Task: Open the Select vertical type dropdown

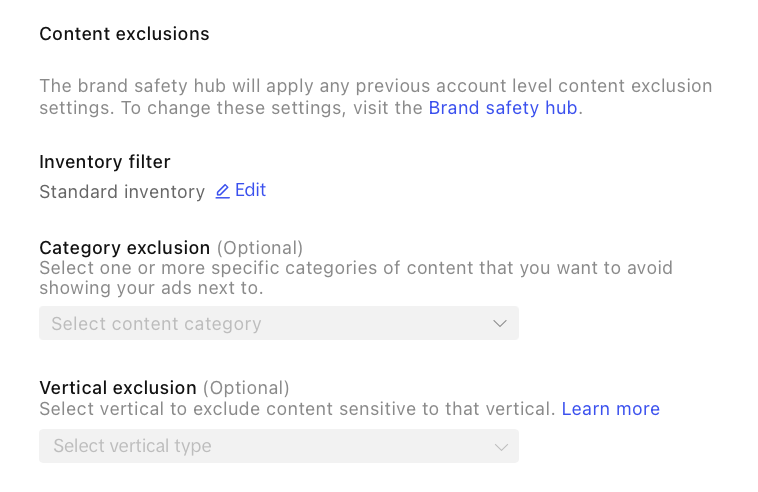Action: [x=278, y=446]
